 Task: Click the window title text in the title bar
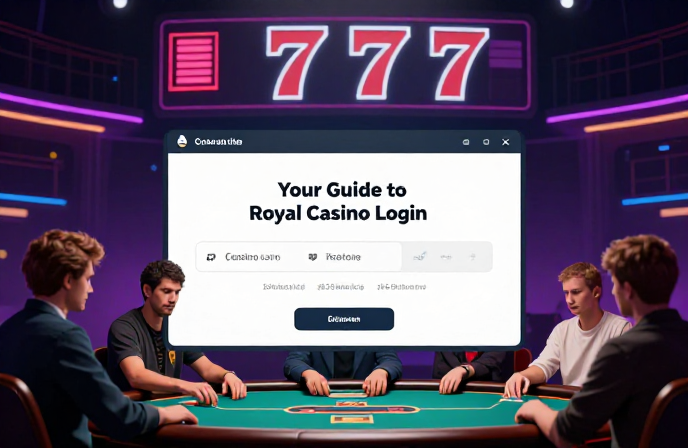pyautogui.click(x=218, y=142)
